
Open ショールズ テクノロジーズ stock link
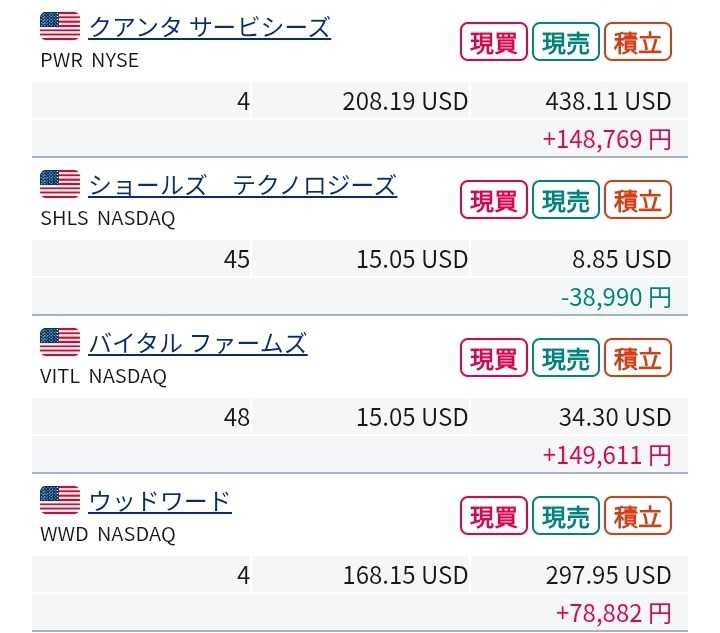242,185
